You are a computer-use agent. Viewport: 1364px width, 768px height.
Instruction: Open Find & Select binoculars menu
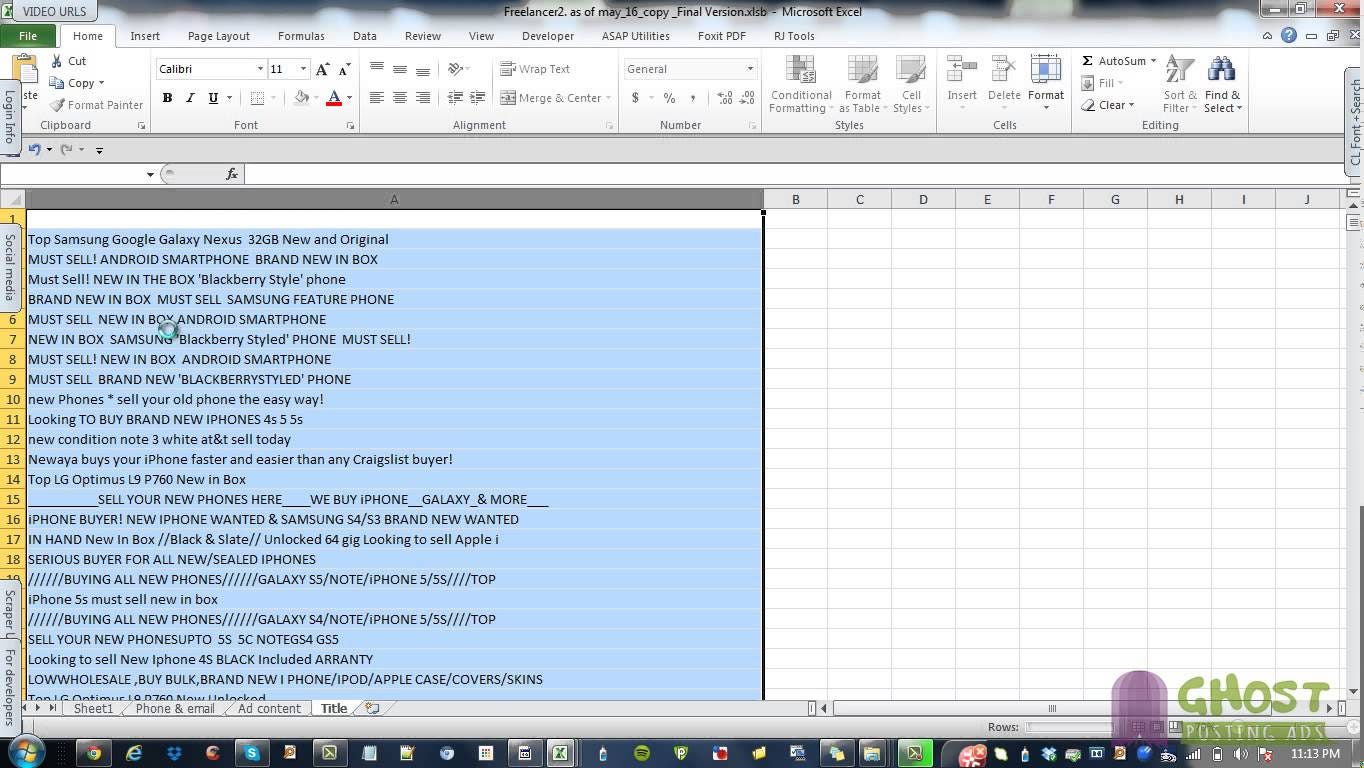1222,85
